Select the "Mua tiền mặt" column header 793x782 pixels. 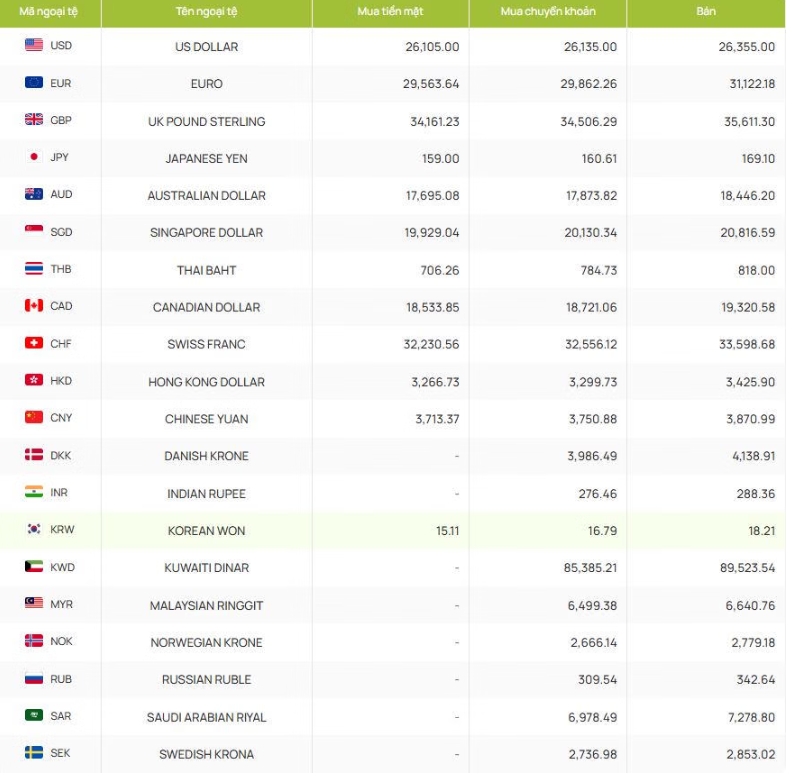pyautogui.click(x=390, y=11)
